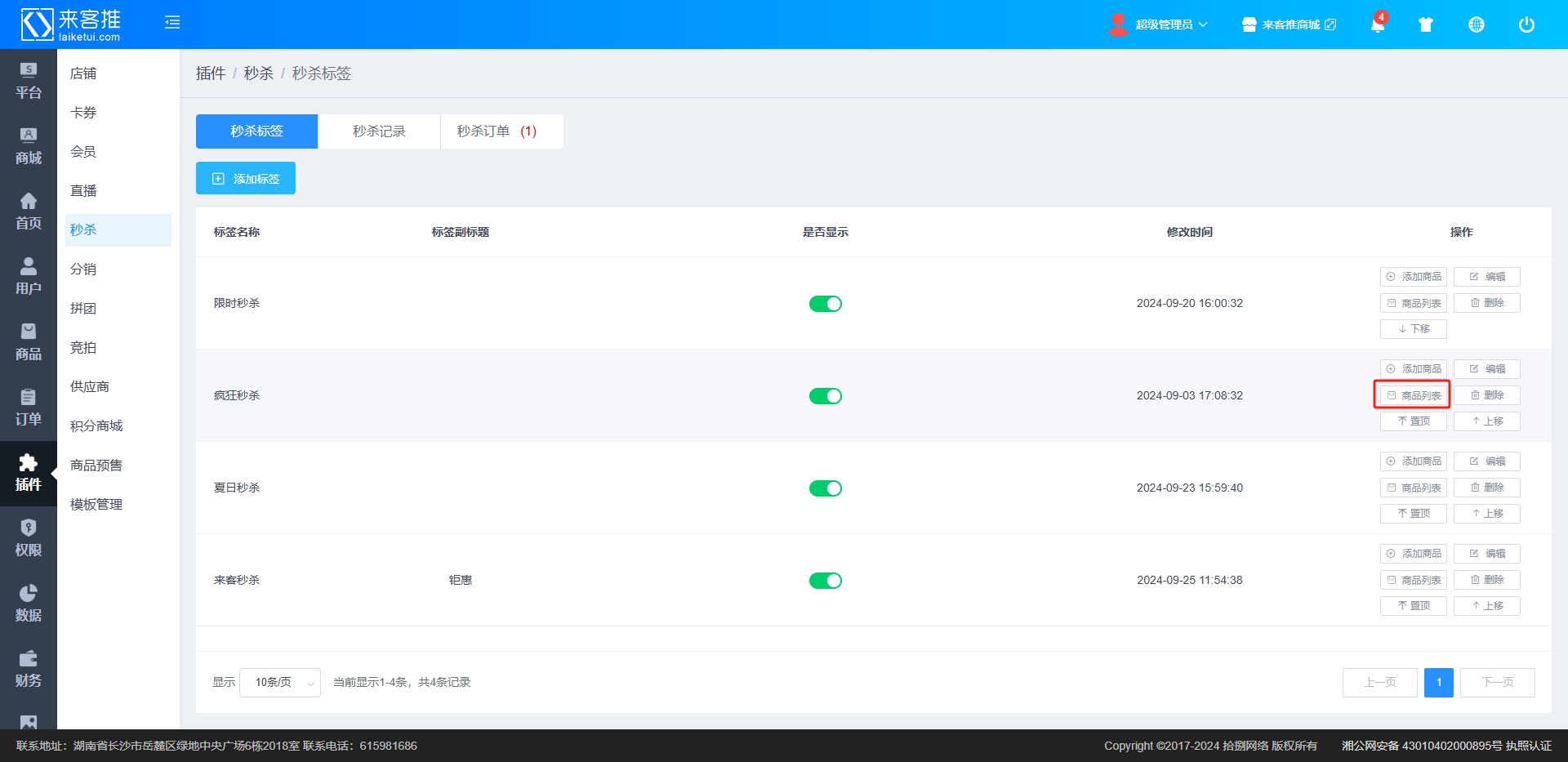
Task: Disable display switch for 疯狂秒杀
Action: coord(825,396)
